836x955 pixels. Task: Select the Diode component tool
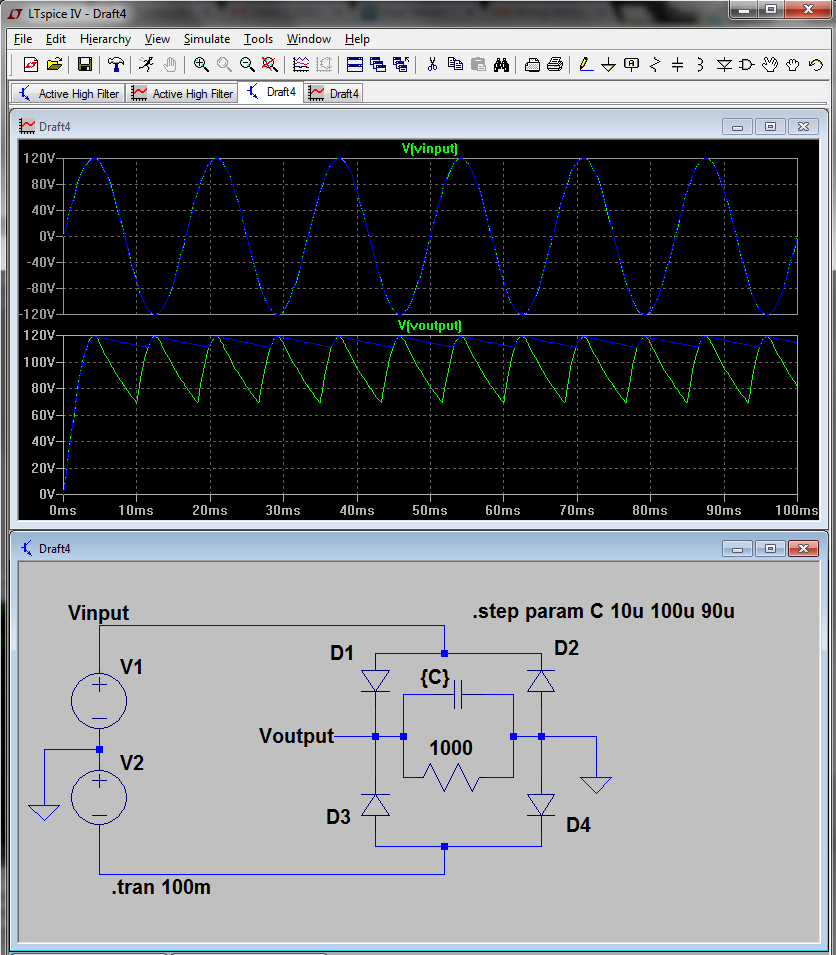724,64
